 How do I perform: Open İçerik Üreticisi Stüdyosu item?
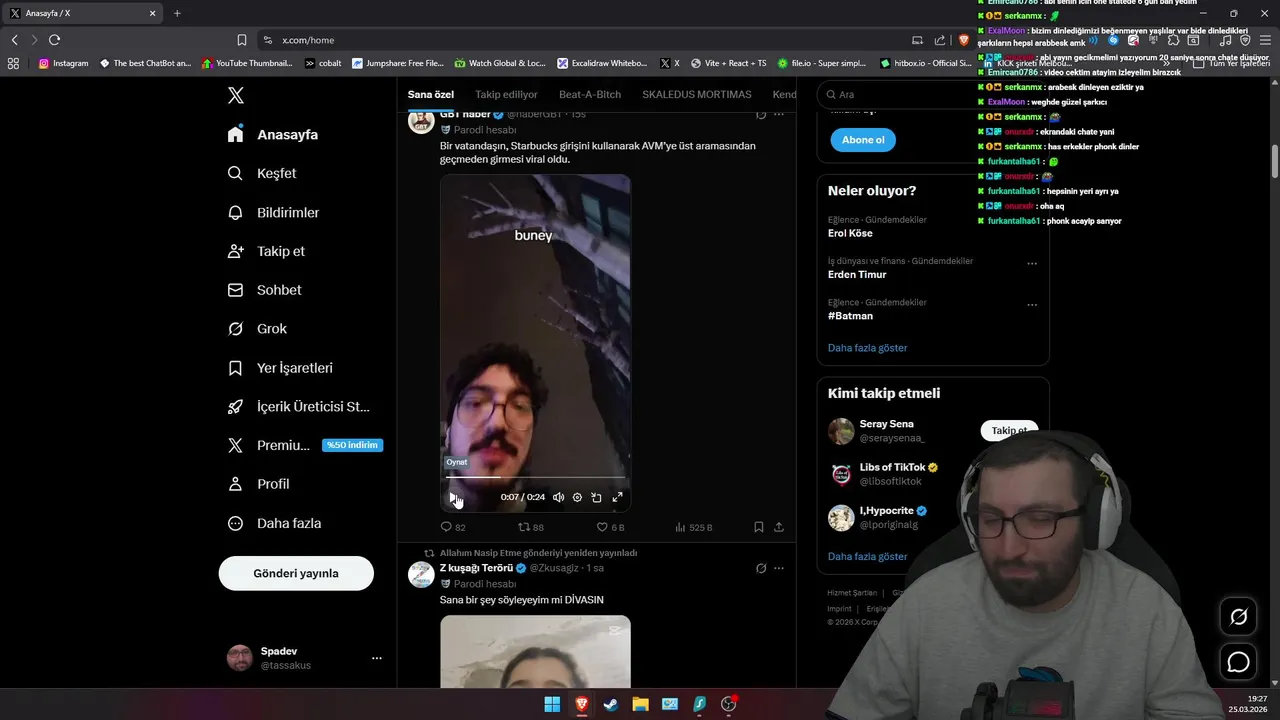coord(299,406)
